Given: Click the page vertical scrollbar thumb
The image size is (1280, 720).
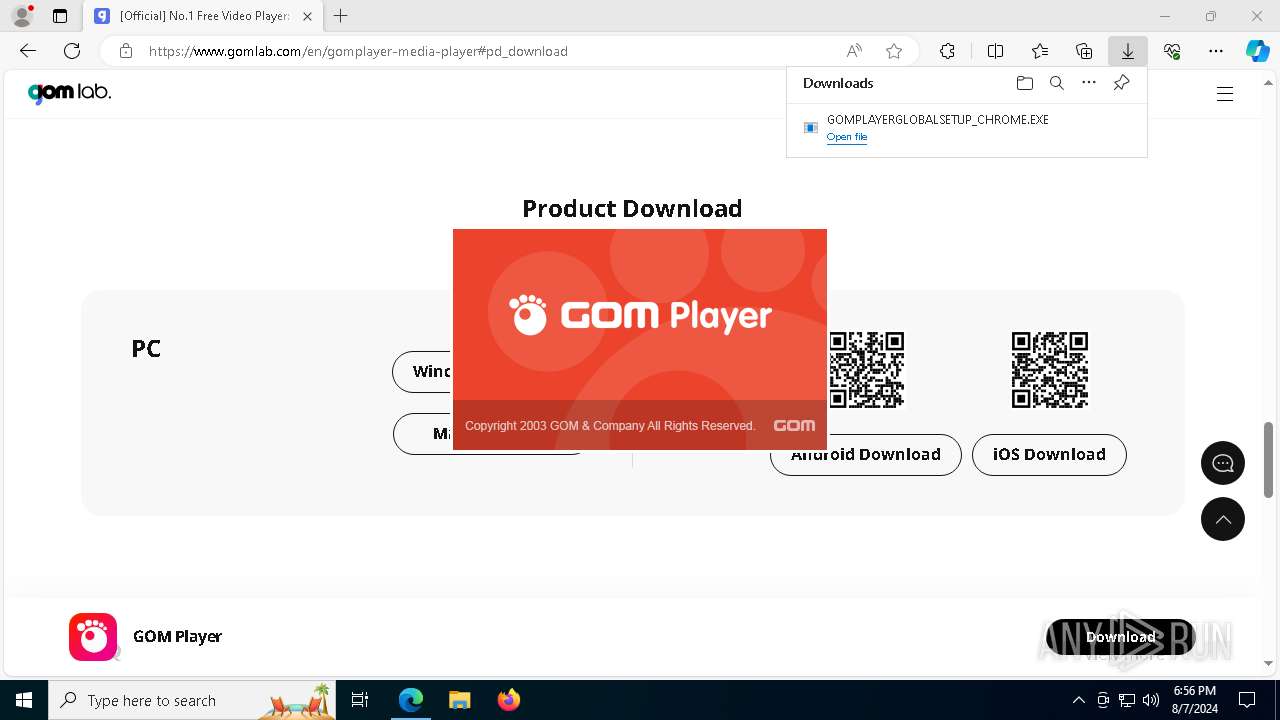Looking at the screenshot, I should [1269, 459].
